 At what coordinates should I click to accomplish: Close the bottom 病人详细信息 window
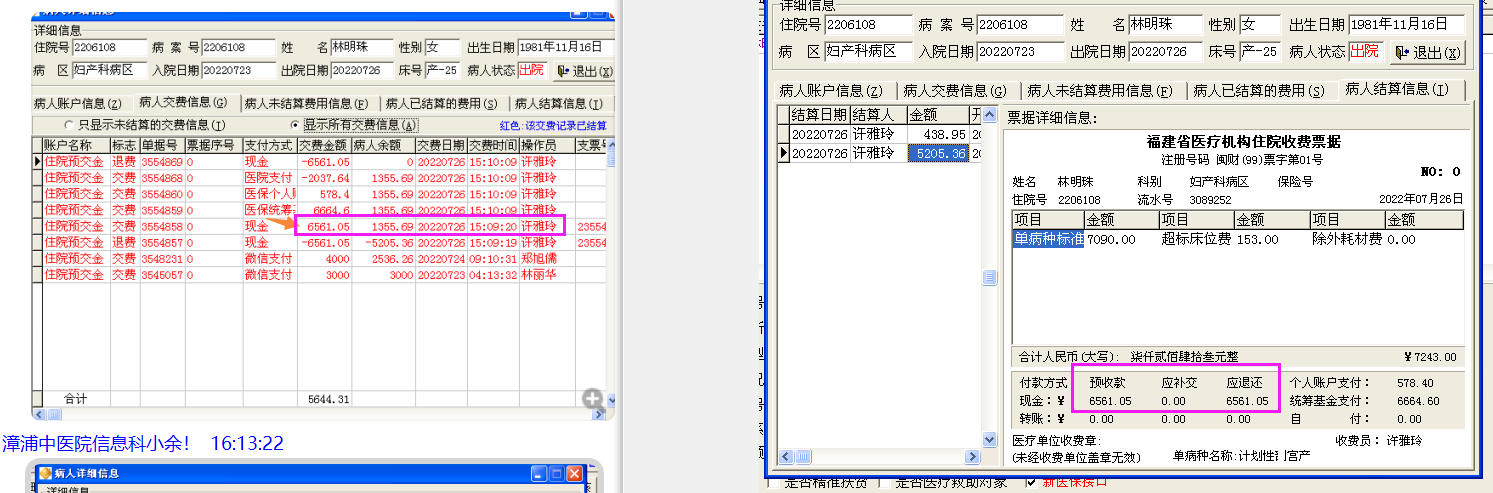[x=575, y=473]
